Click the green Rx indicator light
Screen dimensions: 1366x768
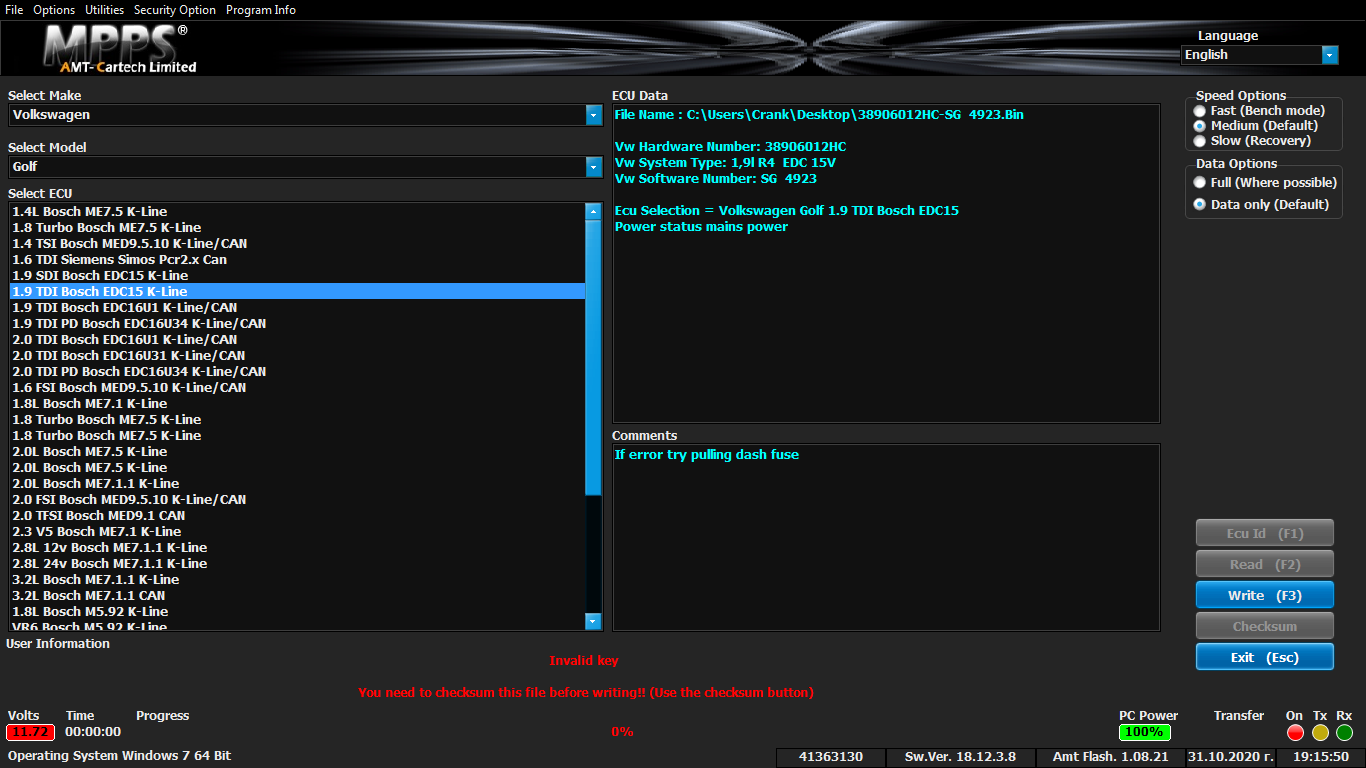click(x=1344, y=733)
